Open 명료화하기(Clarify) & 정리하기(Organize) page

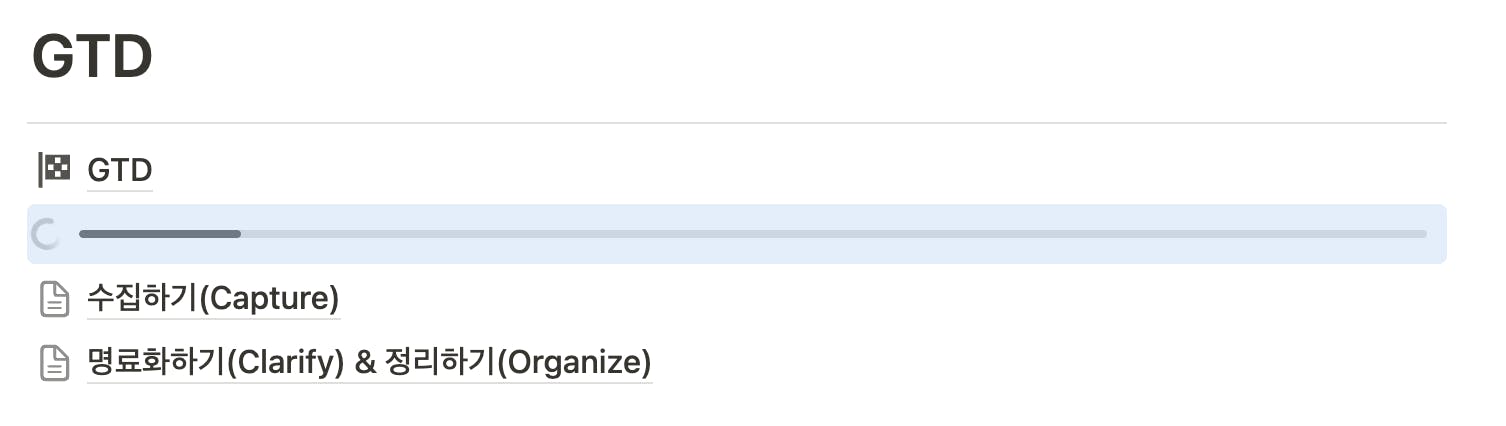click(x=369, y=362)
